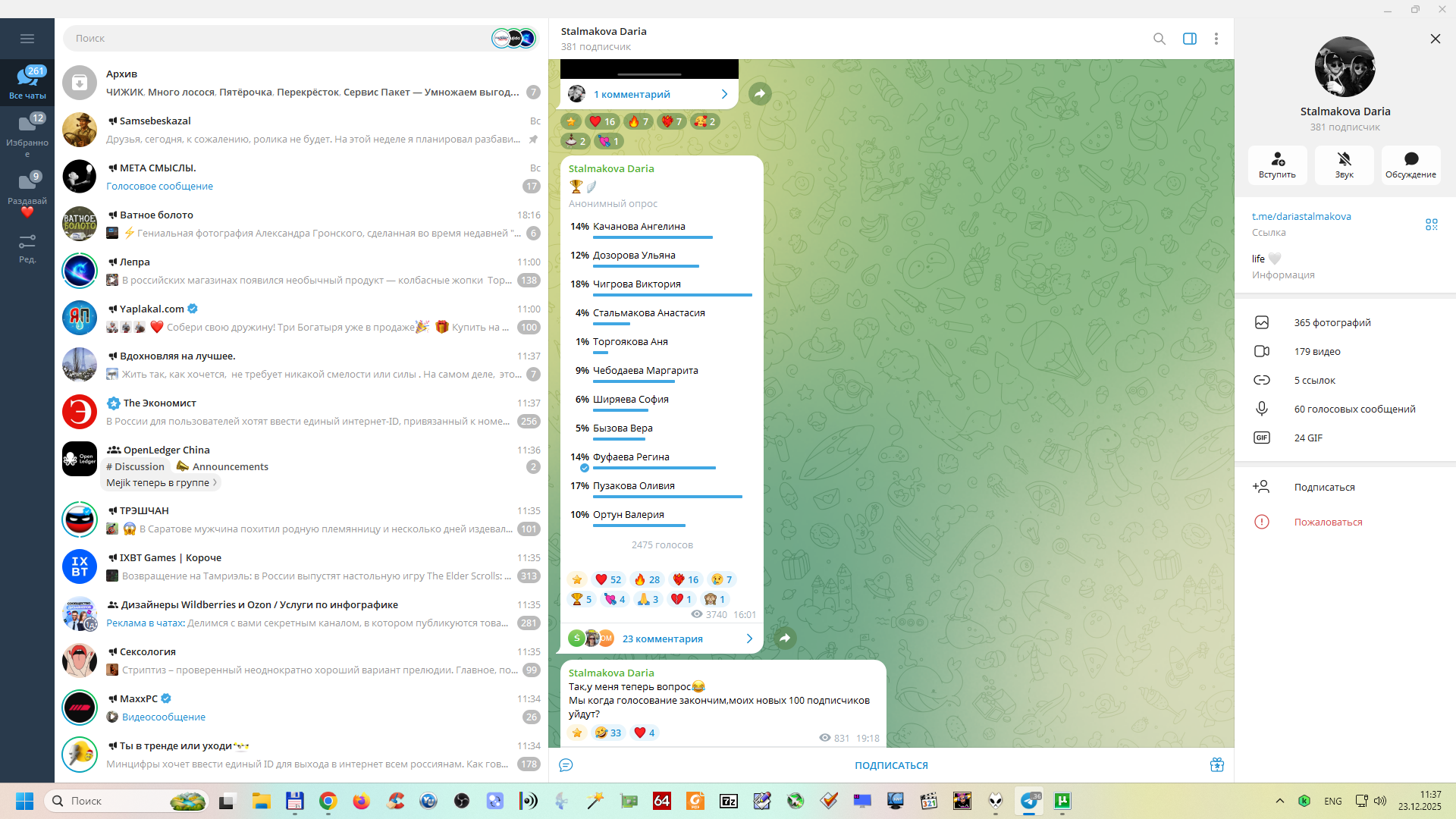This screenshot has width=1456, height=819.
Task: Click the Вступить join button
Action: pyautogui.click(x=1277, y=165)
